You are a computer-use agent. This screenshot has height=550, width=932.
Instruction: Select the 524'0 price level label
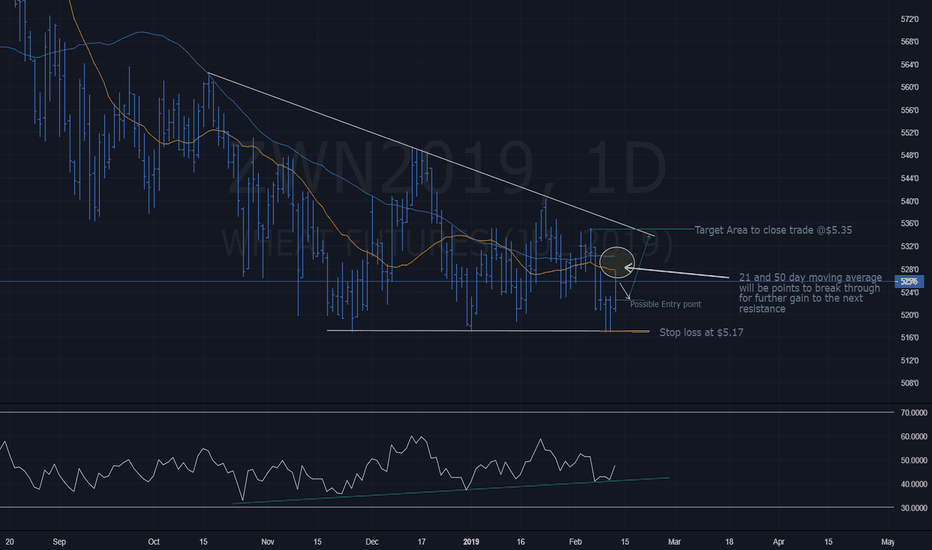(909, 292)
